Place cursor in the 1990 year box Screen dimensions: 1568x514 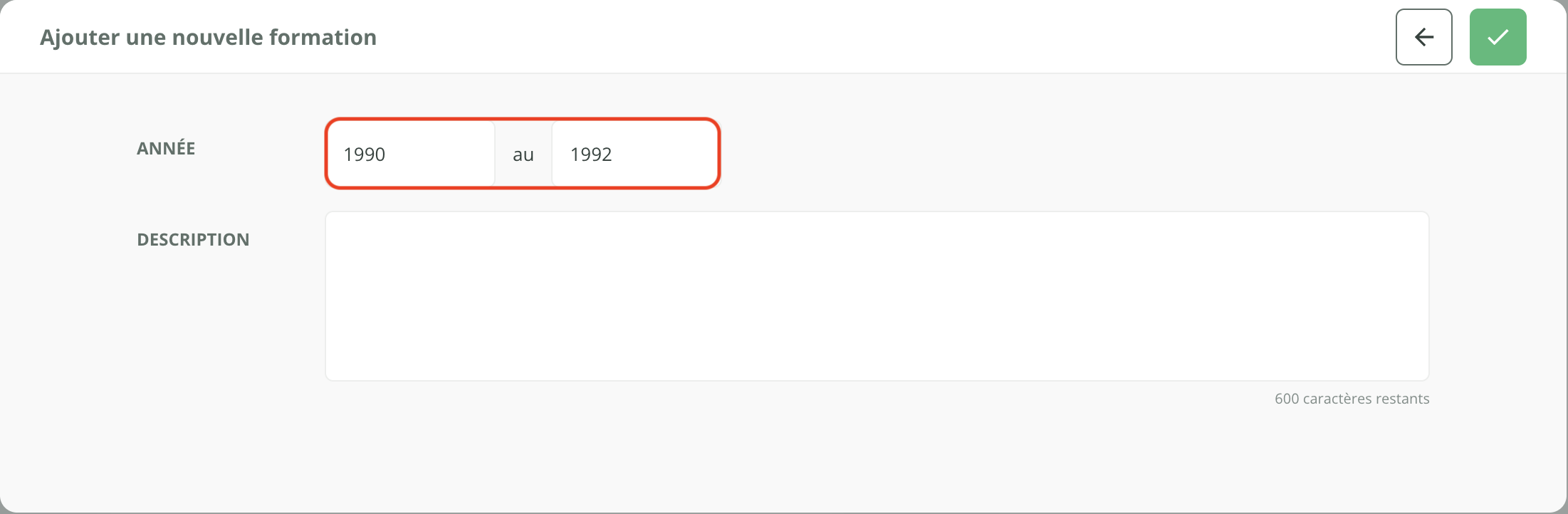[x=410, y=154]
